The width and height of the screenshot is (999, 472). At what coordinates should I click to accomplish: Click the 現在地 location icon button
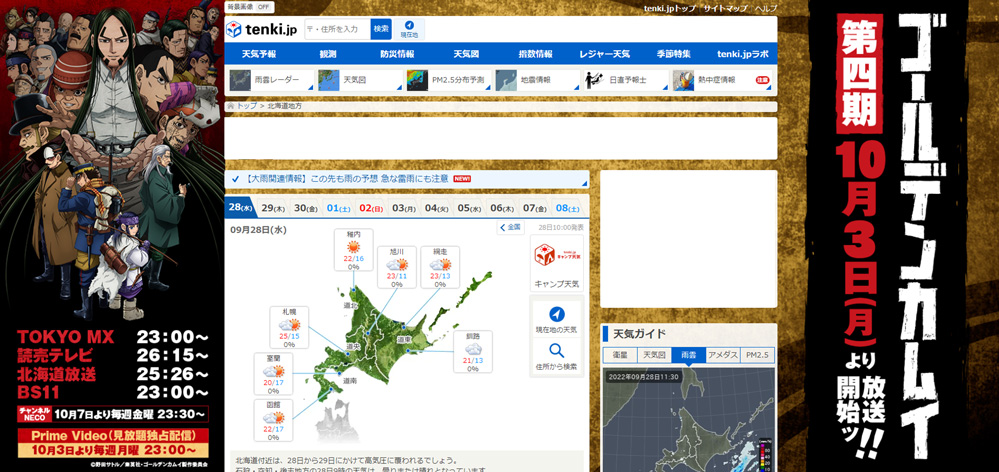coord(409,29)
